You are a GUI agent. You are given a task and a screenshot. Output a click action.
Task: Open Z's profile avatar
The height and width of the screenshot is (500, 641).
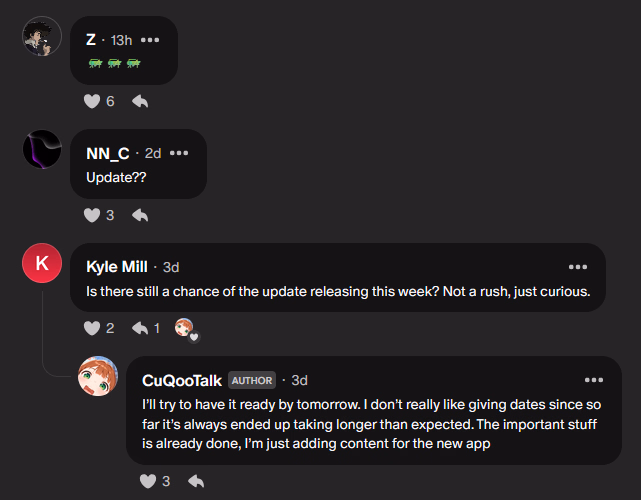click(42, 36)
